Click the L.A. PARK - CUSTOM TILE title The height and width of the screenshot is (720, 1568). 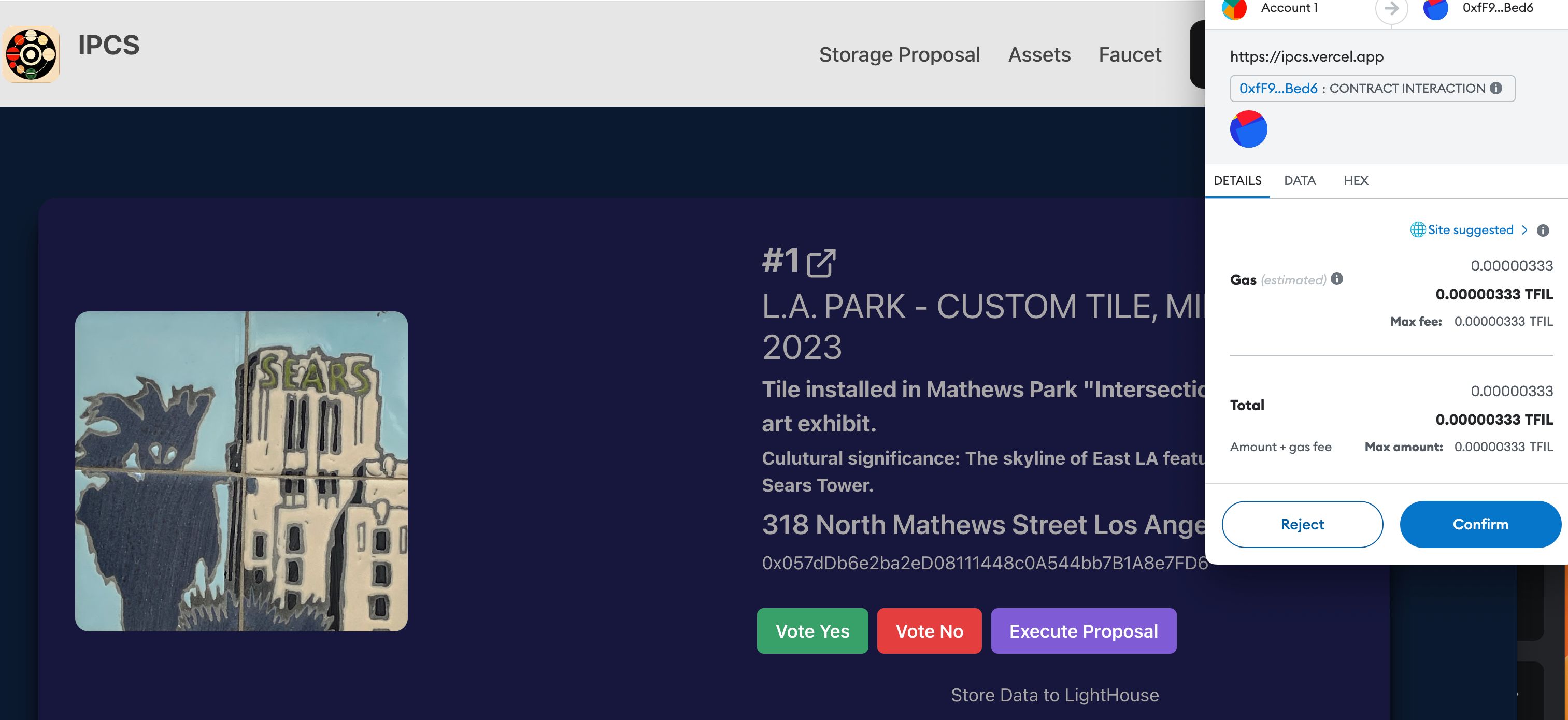[x=983, y=327]
